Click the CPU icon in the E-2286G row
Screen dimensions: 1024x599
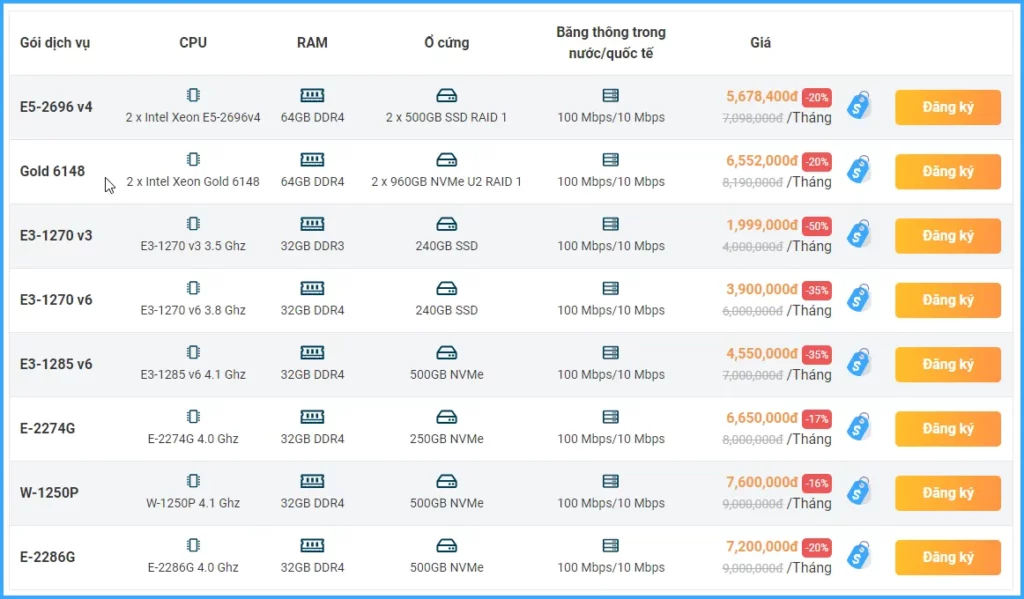(193, 544)
